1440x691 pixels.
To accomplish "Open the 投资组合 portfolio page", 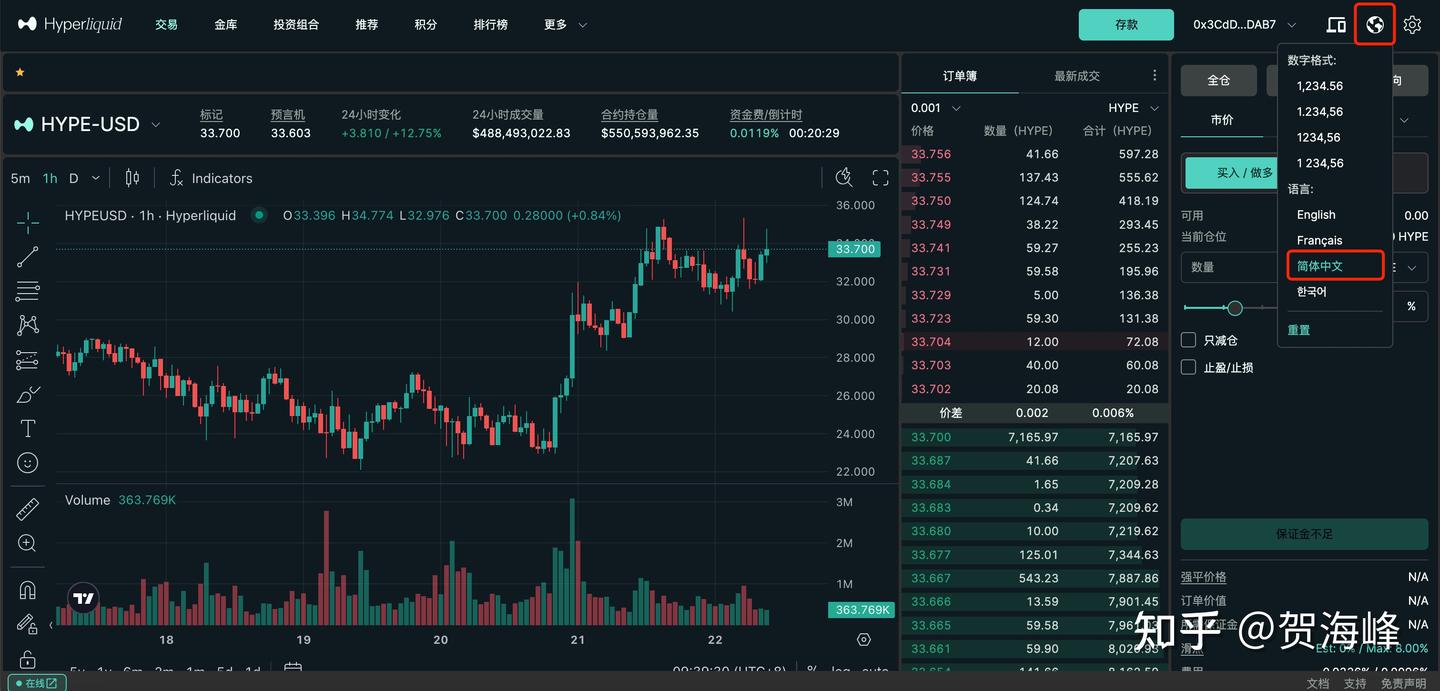I will coord(296,24).
